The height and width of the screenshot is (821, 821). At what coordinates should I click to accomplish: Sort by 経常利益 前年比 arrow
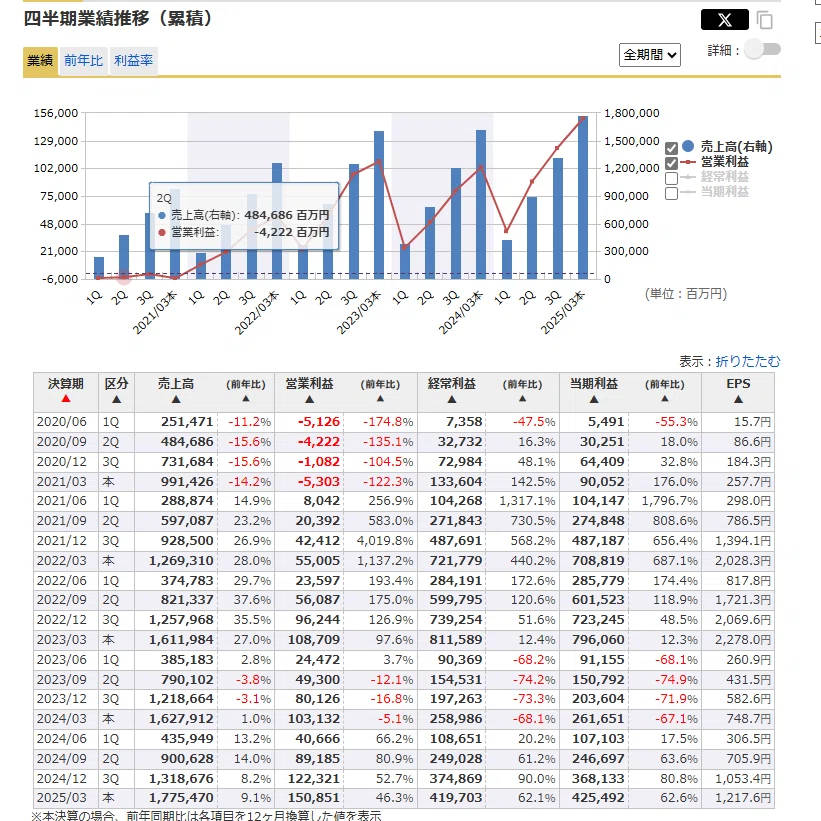[x=522, y=398]
